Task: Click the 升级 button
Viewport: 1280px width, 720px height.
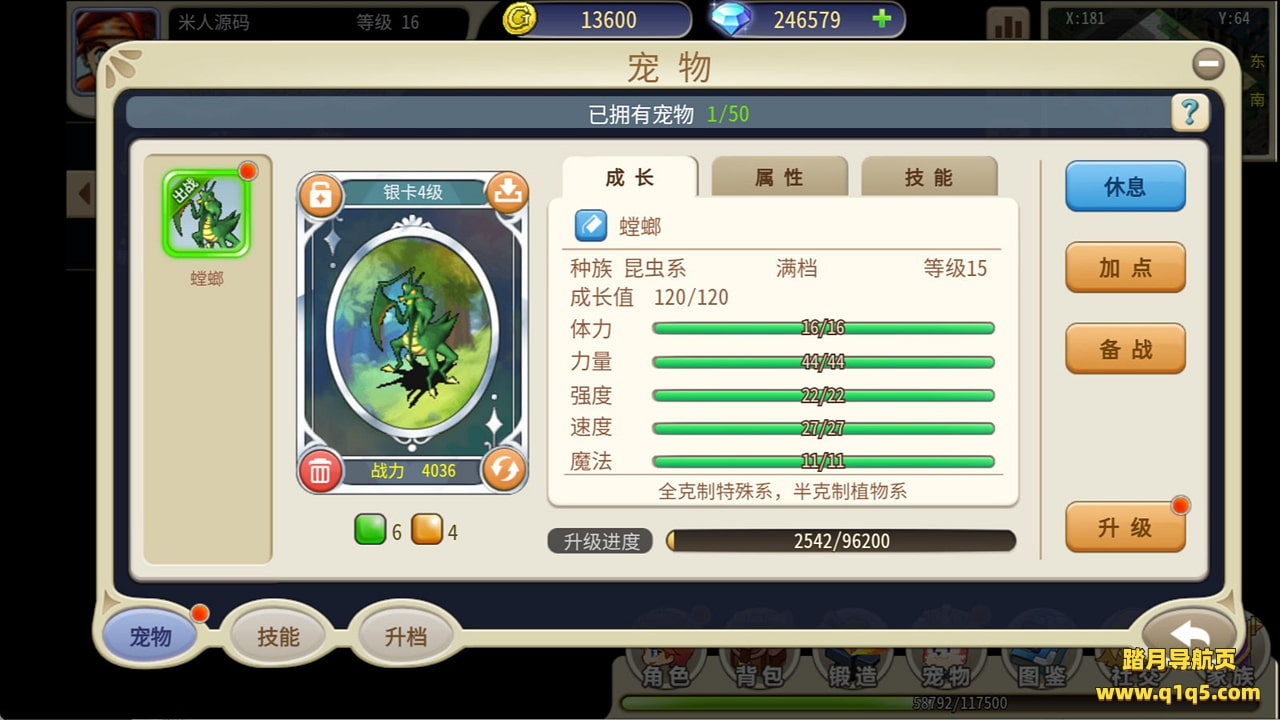Action: coord(1125,527)
